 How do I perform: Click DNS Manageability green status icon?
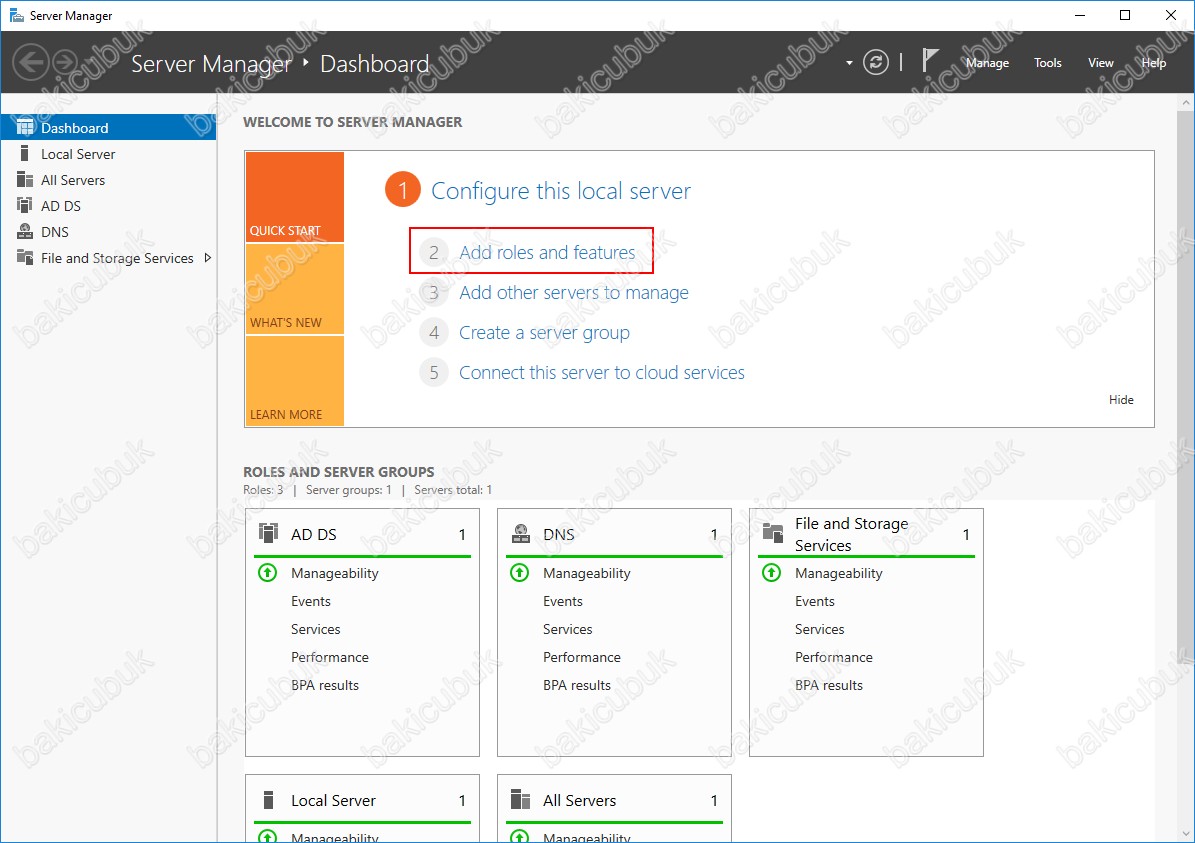click(520, 572)
